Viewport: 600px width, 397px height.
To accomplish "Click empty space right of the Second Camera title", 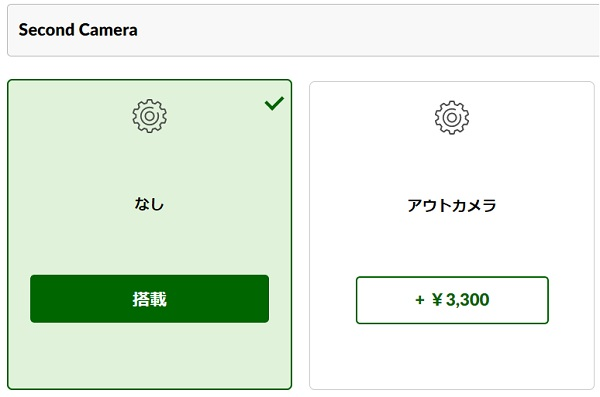I will [x=367, y=30].
